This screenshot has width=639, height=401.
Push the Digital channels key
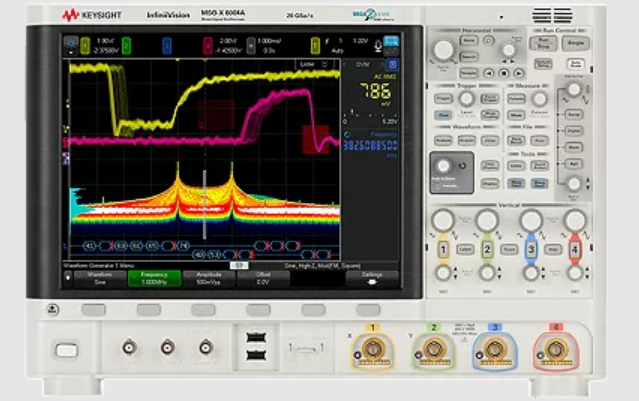click(574, 131)
